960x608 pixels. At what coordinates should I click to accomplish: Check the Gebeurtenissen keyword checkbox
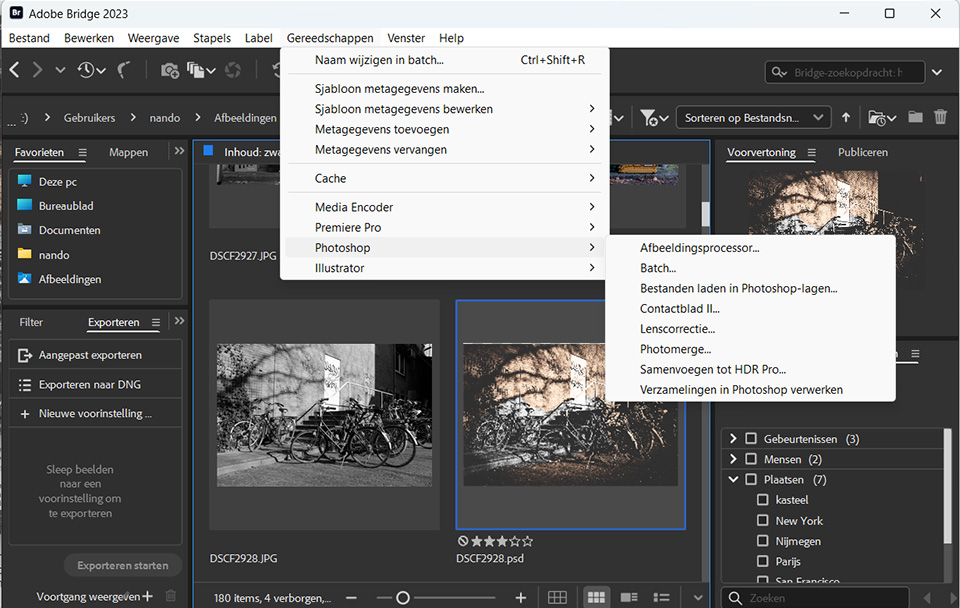pyautogui.click(x=751, y=439)
